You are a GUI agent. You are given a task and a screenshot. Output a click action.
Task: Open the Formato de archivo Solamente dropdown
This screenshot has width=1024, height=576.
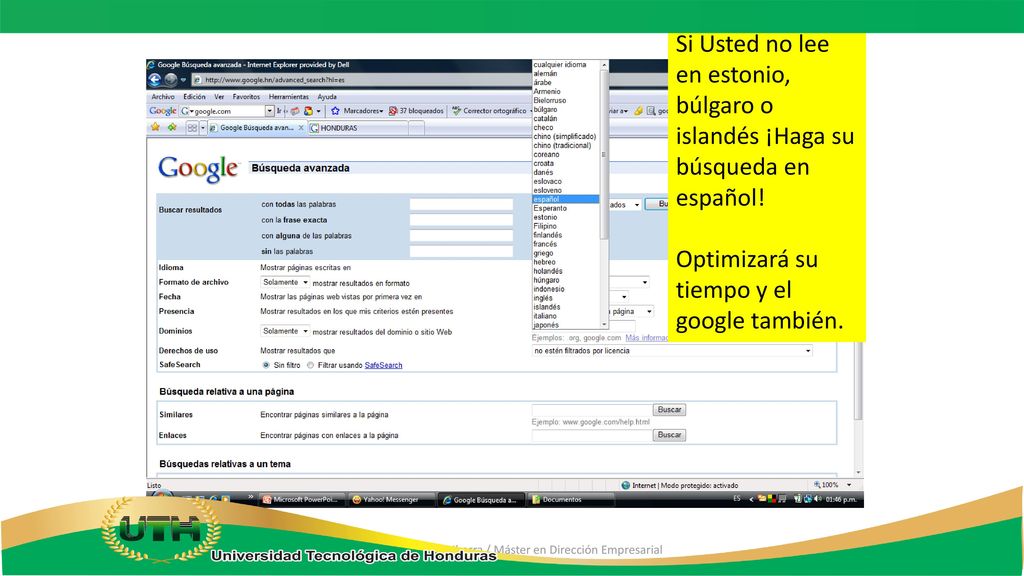tap(285, 282)
